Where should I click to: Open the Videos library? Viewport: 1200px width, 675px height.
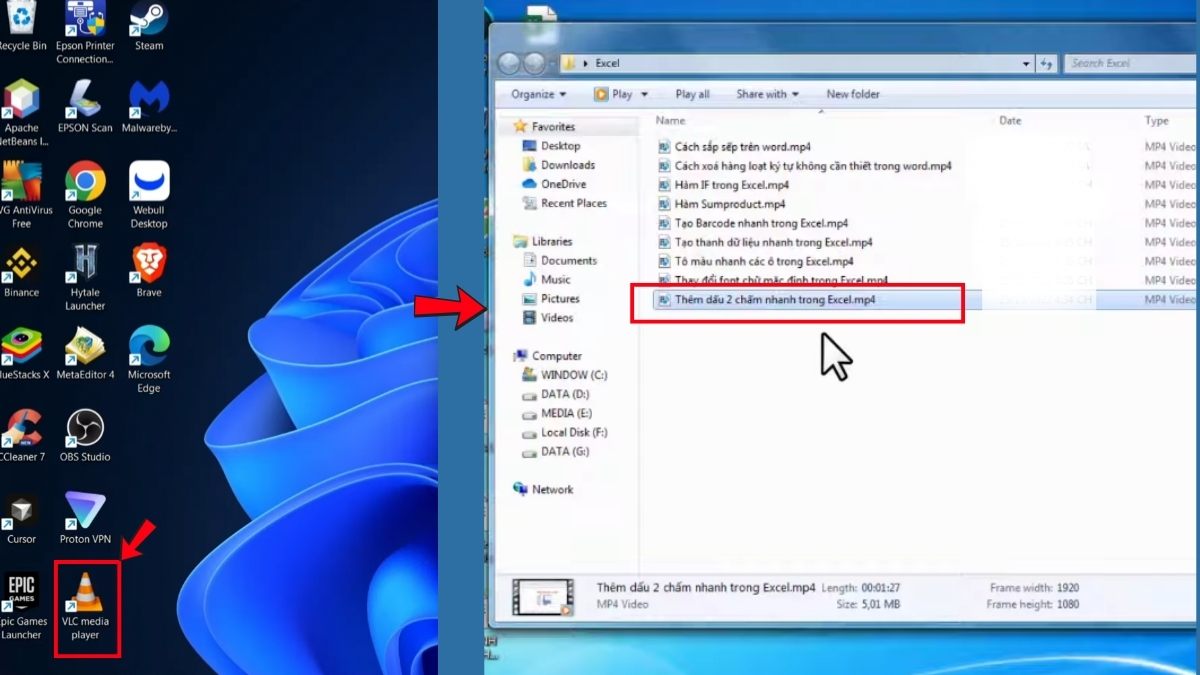(x=548, y=317)
